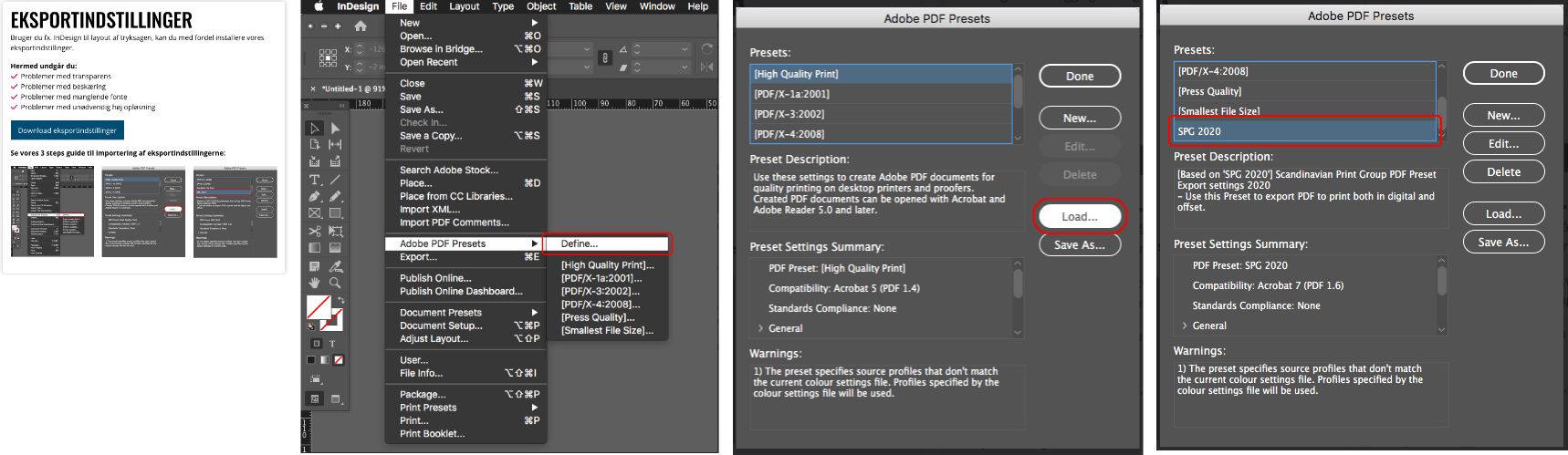Viewport: 1568px width, 455px height.
Task: Select the Eyedropper tool
Action: [335, 266]
